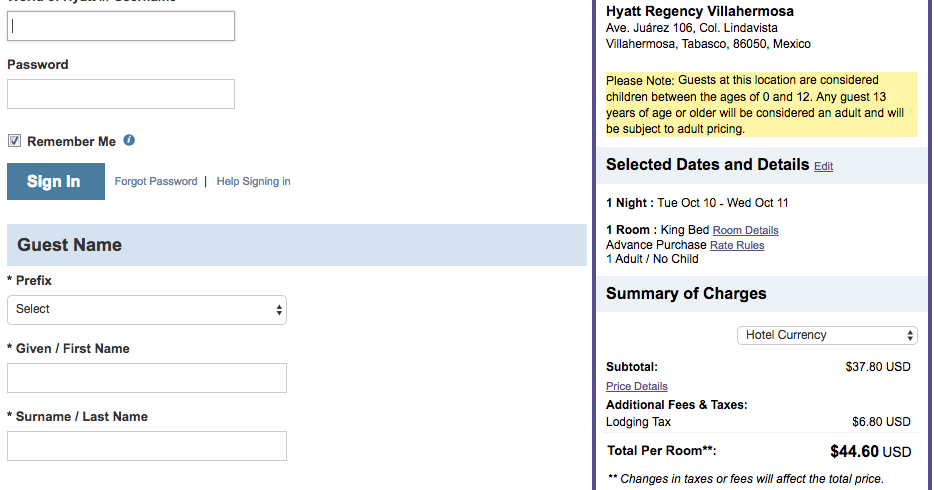Screen dimensions: 938x490
Task: Open the Hotel Currency dropdown
Action: (x=826, y=335)
